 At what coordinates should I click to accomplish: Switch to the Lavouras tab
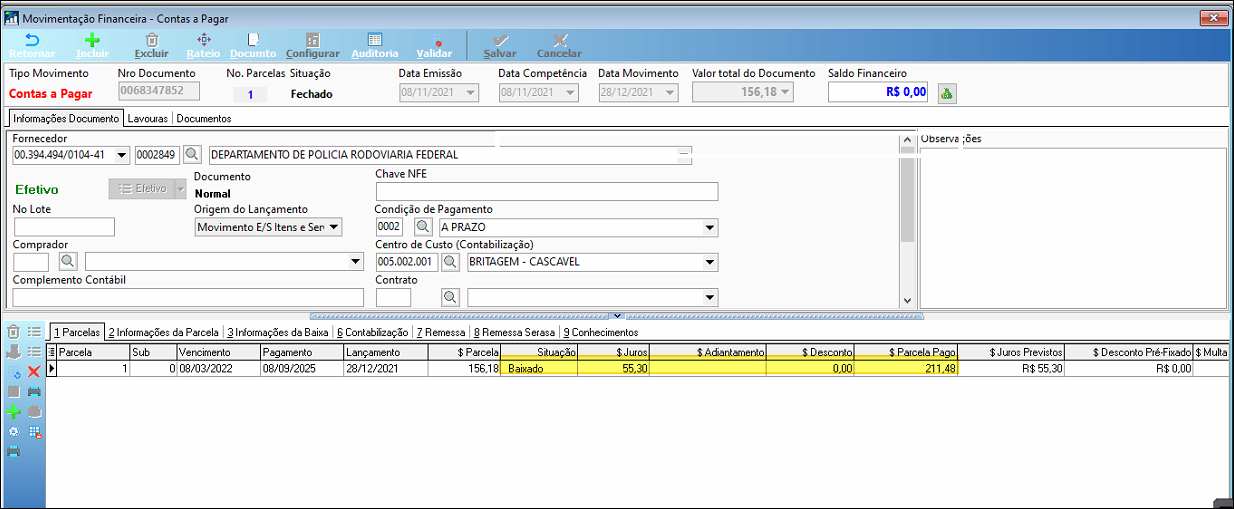coord(147,118)
